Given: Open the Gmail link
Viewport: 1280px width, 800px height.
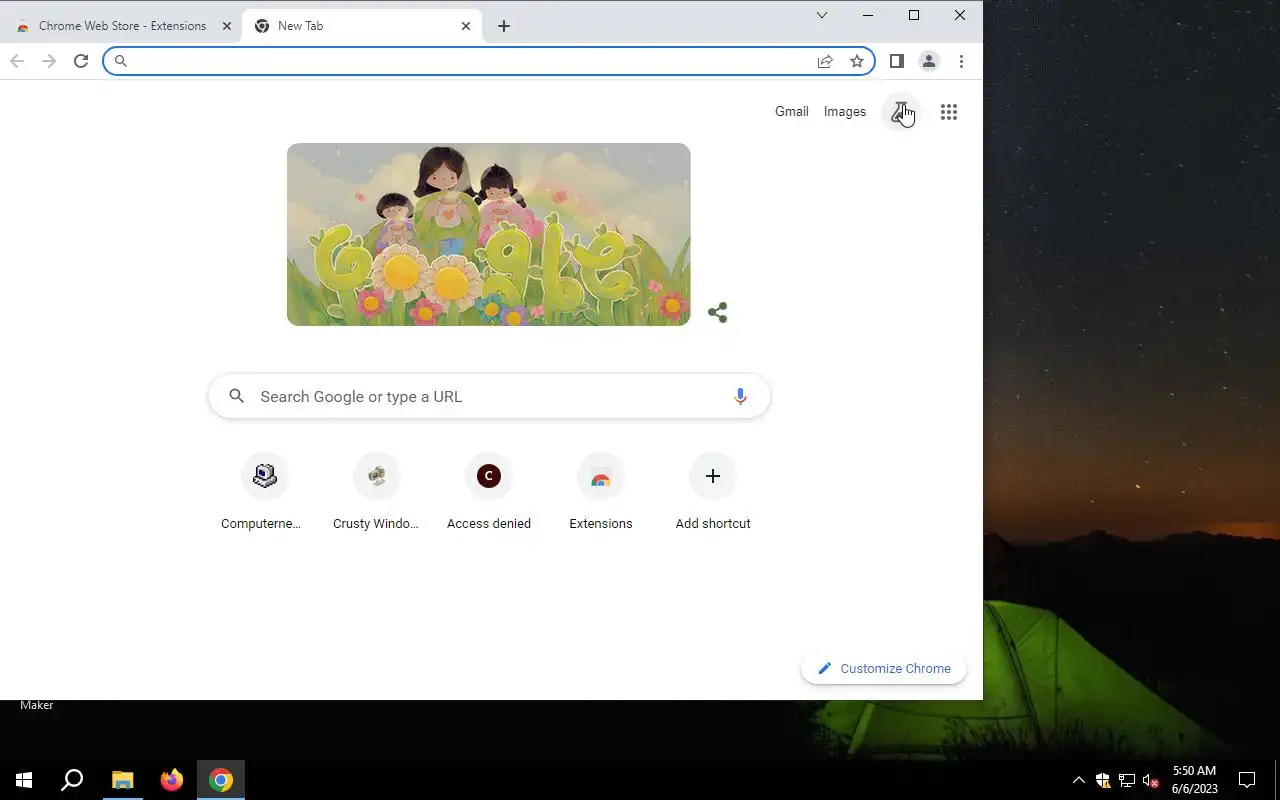Looking at the screenshot, I should 792,112.
